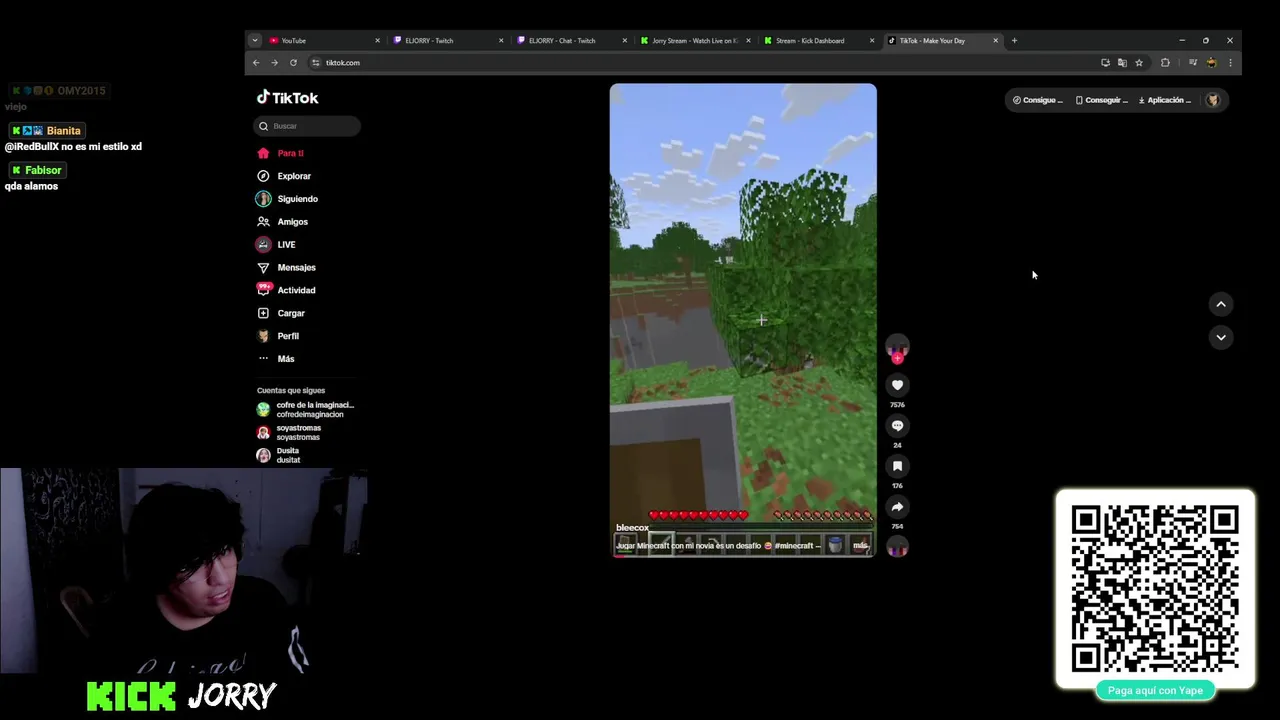Image resolution: width=1280 pixels, height=720 pixels.
Task: Open cofre de la imaginación account
Action: tap(306, 410)
